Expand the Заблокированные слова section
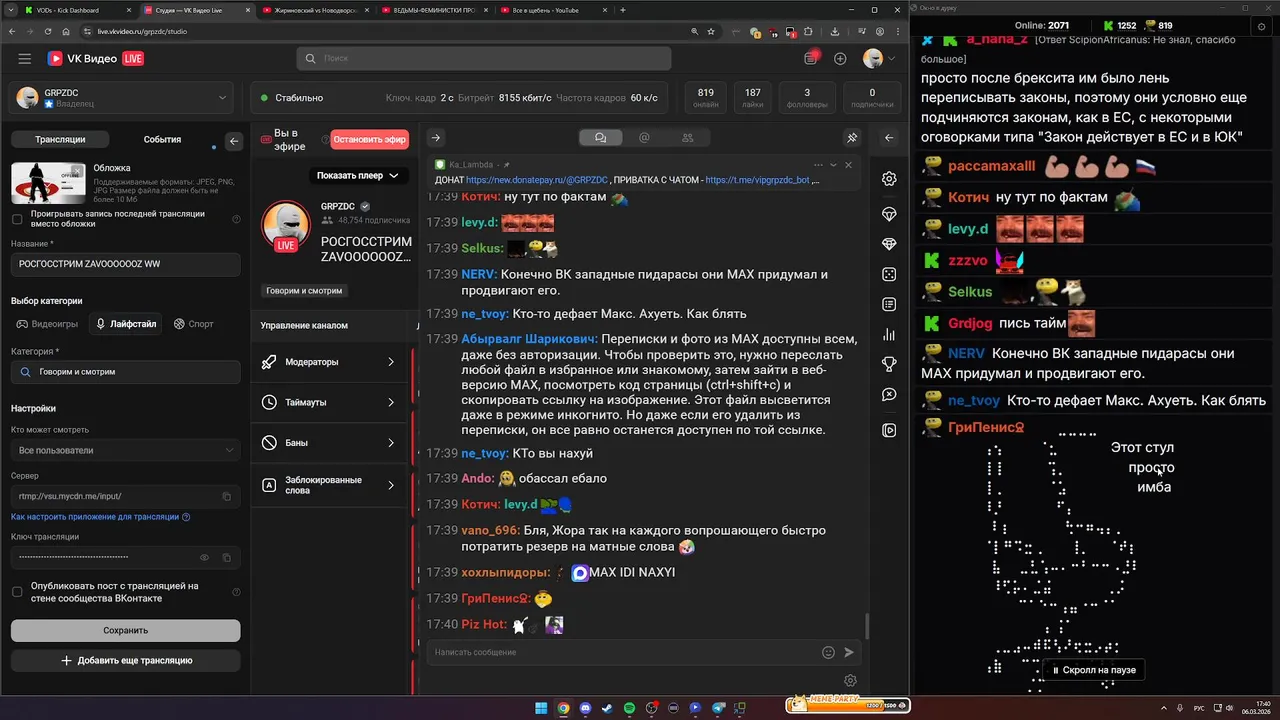The image size is (1280, 720). 328,485
